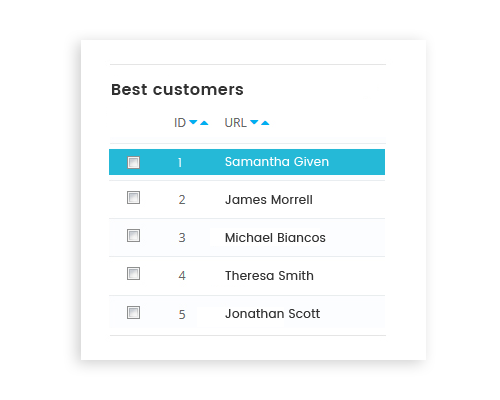This screenshot has width=500, height=400.
Task: Click the URL column header label
Action: tap(236, 123)
